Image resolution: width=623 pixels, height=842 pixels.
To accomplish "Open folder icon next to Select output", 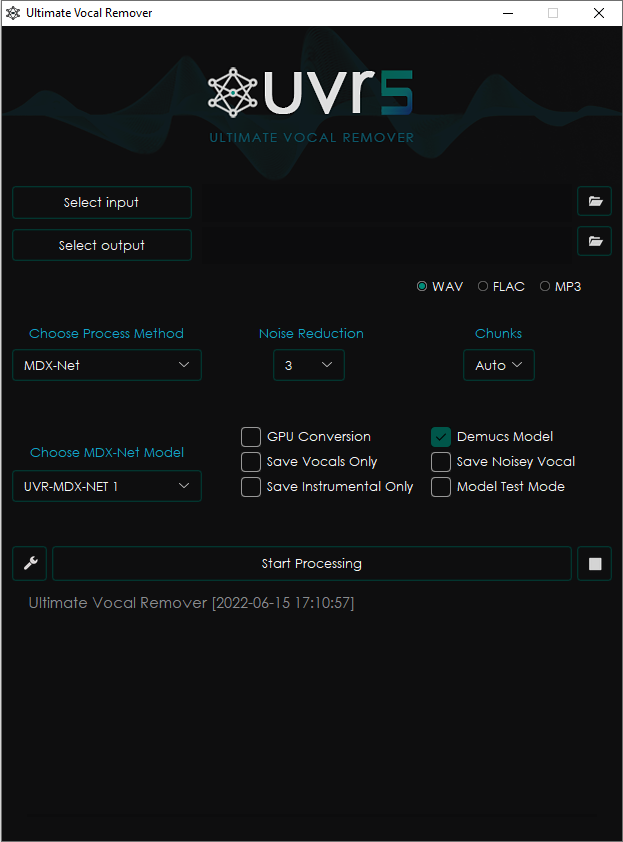I will click(x=595, y=242).
